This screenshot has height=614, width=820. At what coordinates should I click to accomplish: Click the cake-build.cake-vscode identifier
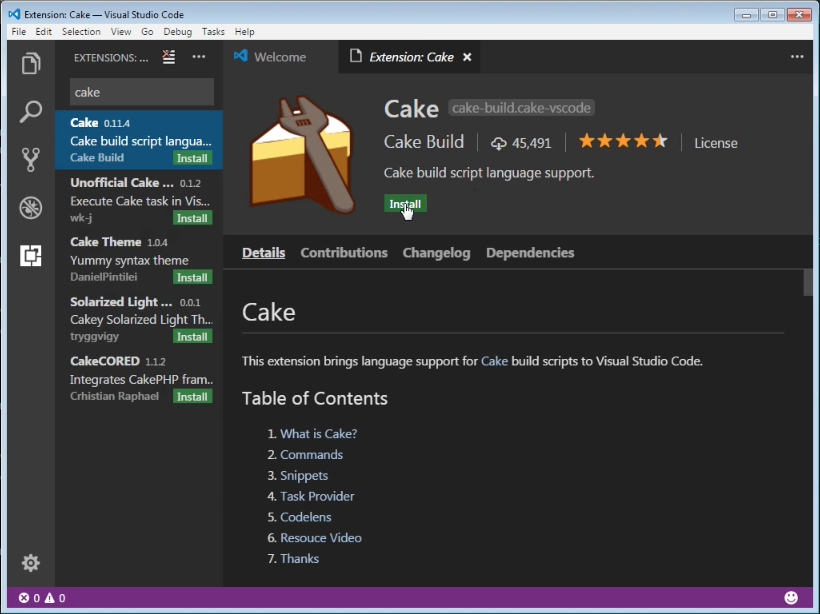pyautogui.click(x=521, y=108)
